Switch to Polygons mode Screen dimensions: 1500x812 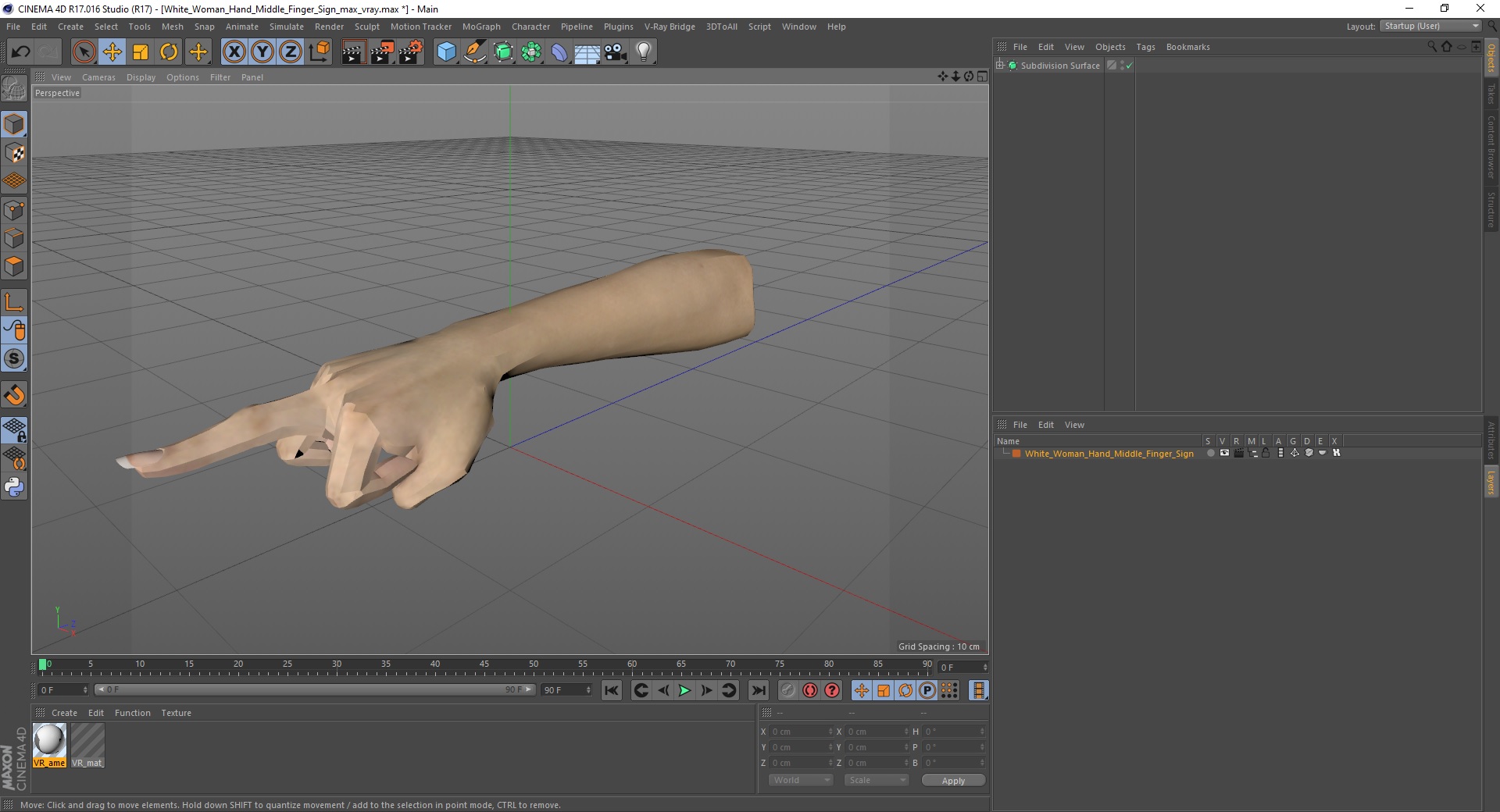14,266
